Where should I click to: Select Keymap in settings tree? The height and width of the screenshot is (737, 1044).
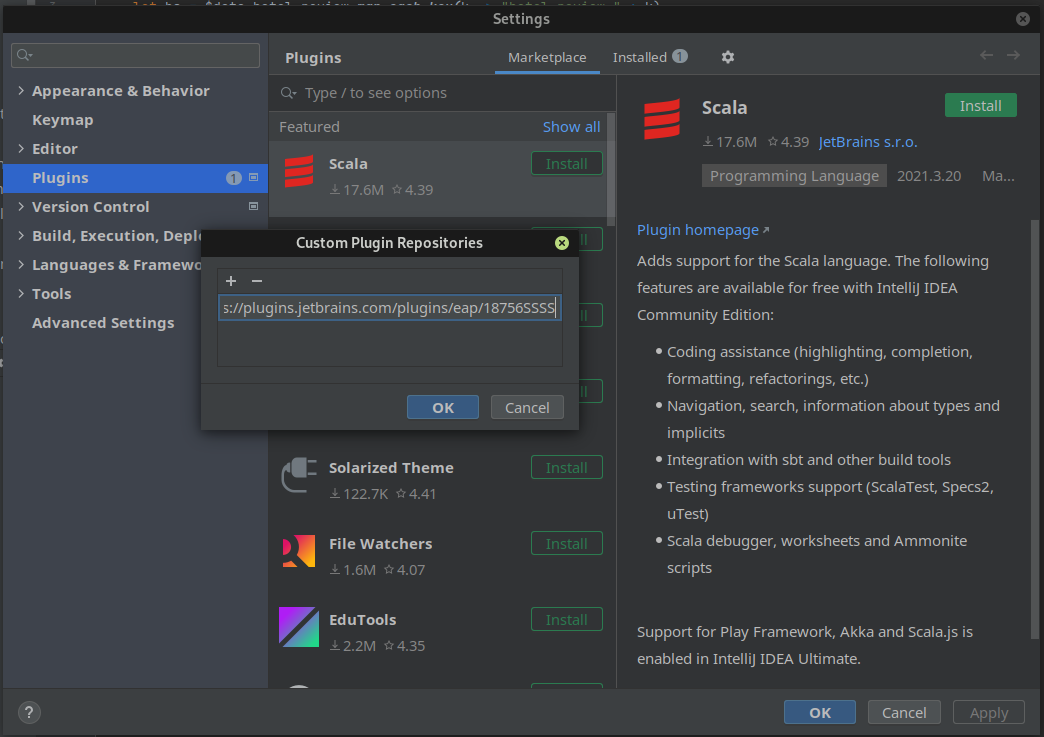point(63,120)
